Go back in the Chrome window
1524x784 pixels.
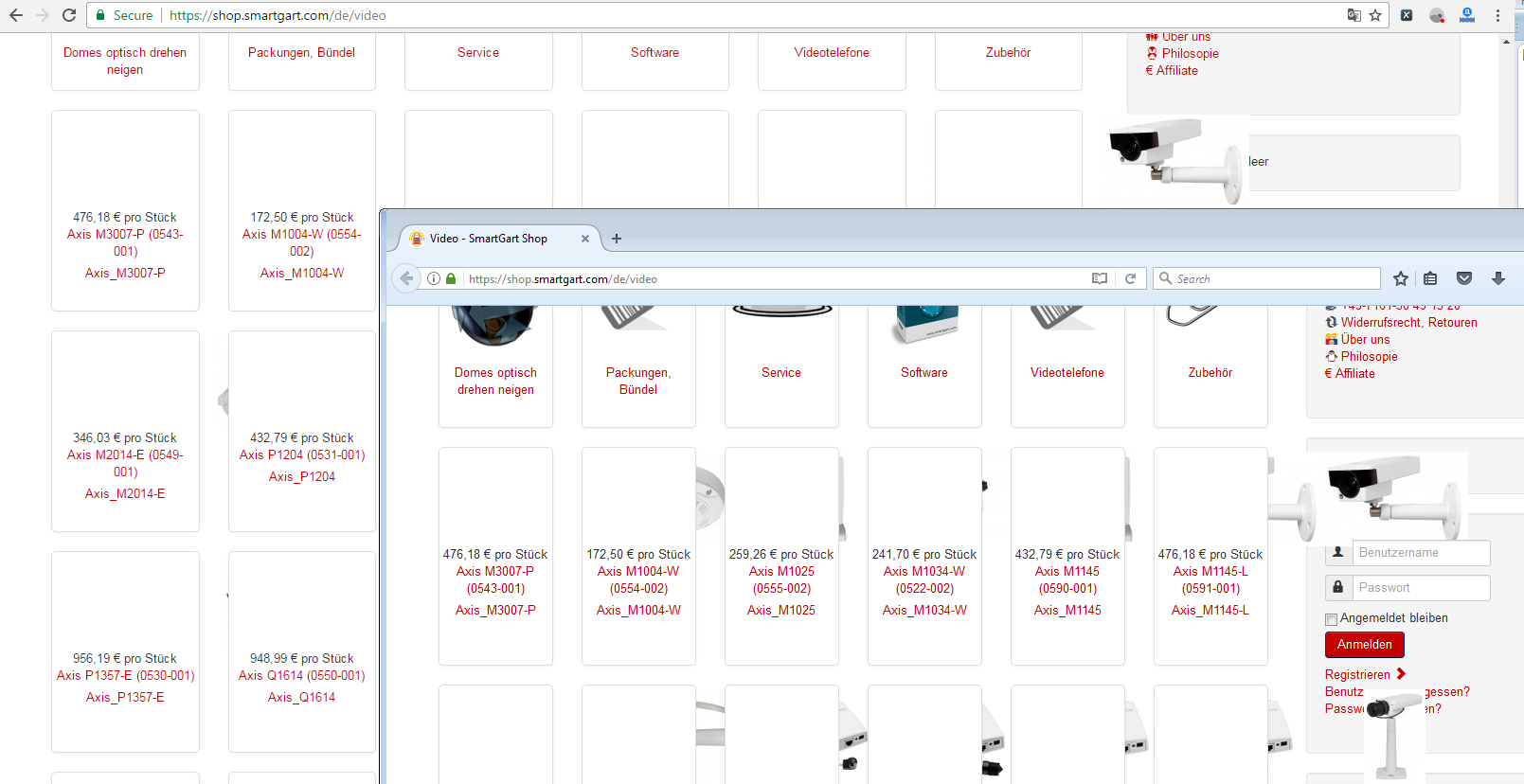click(x=16, y=15)
